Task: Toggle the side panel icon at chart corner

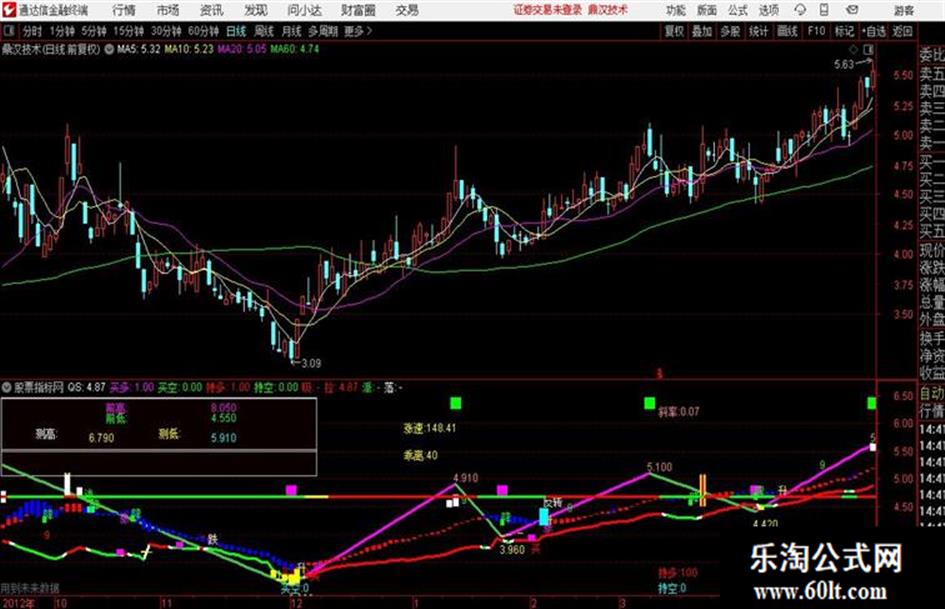Action: tap(868, 49)
